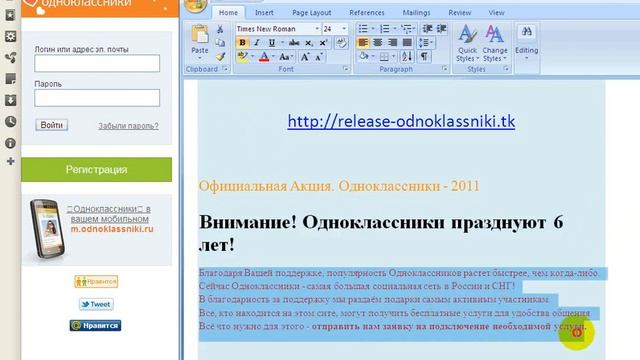Click the Забыли пароль? link
640x360 pixels.
coord(128,126)
